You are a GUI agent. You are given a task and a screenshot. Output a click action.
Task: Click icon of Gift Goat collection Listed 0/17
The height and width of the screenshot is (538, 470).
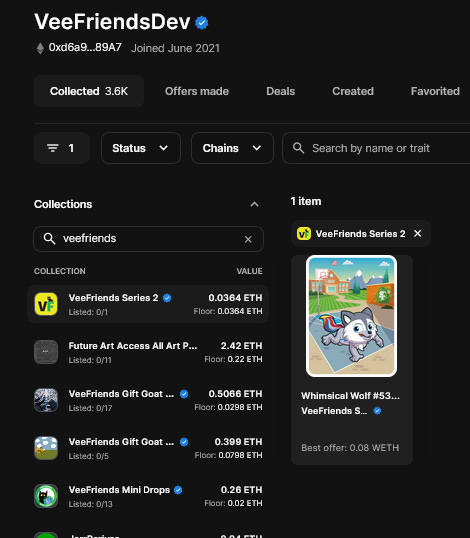point(46,400)
